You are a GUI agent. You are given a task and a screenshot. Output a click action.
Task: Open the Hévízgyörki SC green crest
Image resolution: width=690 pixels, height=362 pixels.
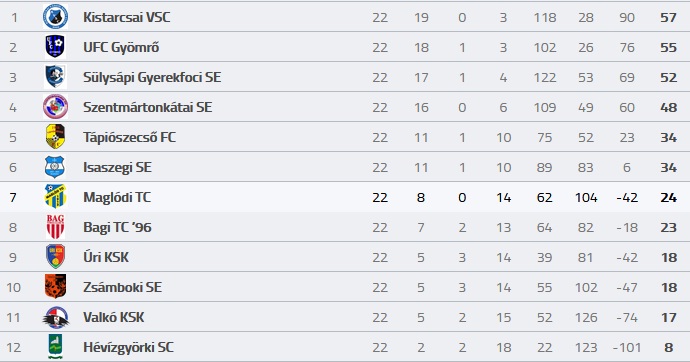point(55,347)
